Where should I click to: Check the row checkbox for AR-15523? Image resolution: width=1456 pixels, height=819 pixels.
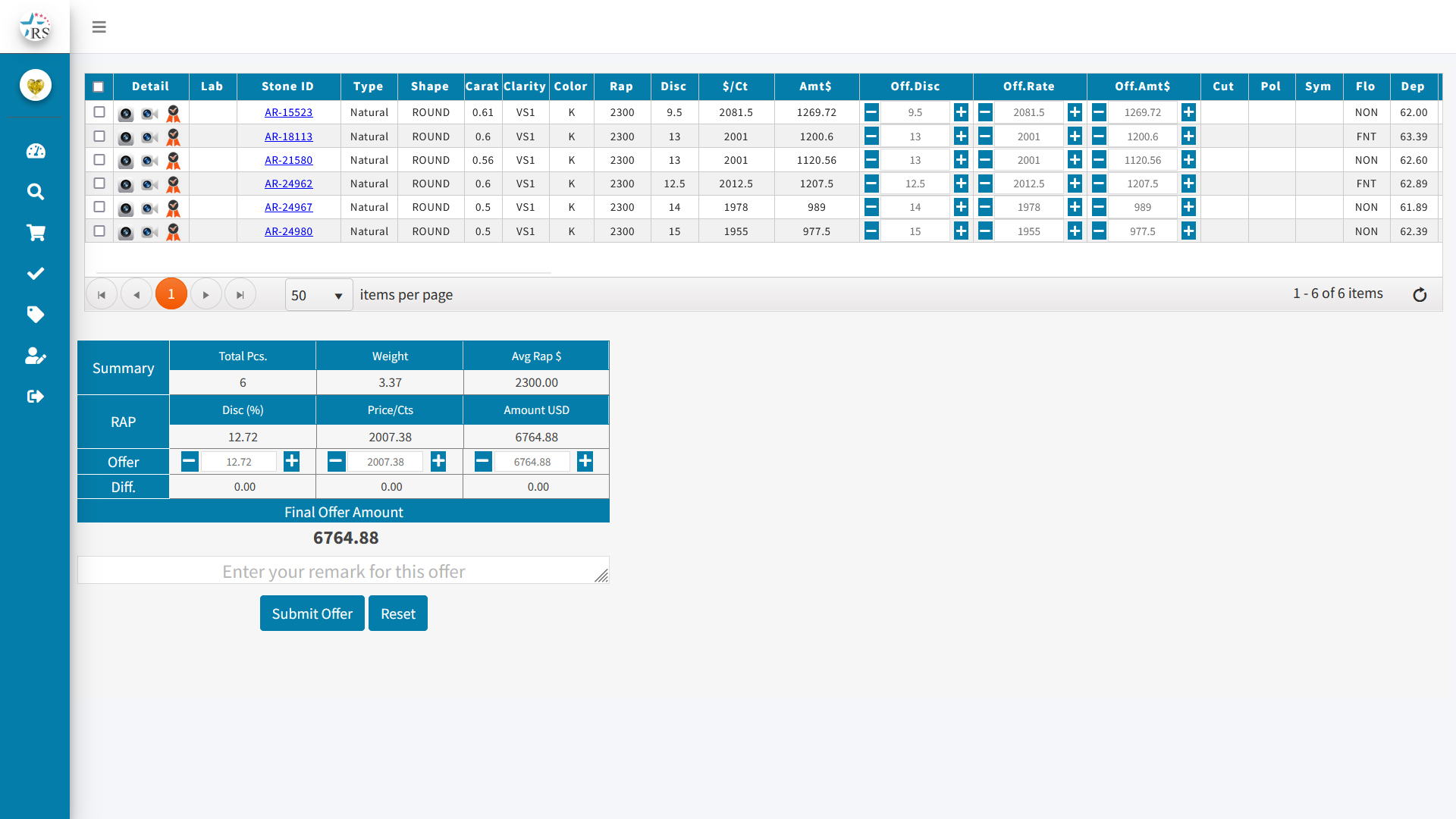pyautogui.click(x=99, y=111)
